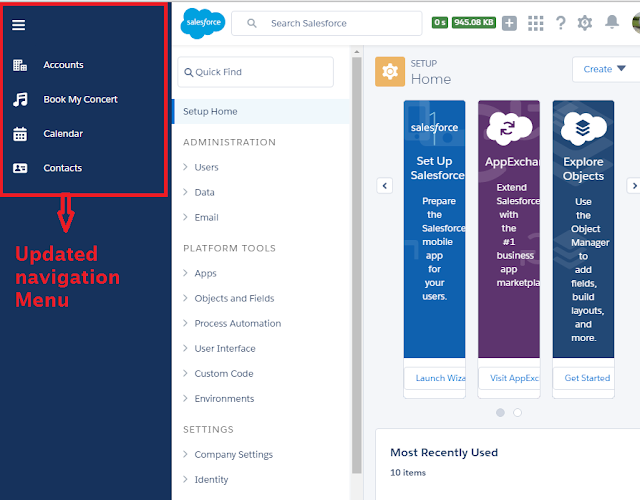Expand Identity chevron
The height and width of the screenshot is (500, 640).
click(x=185, y=479)
